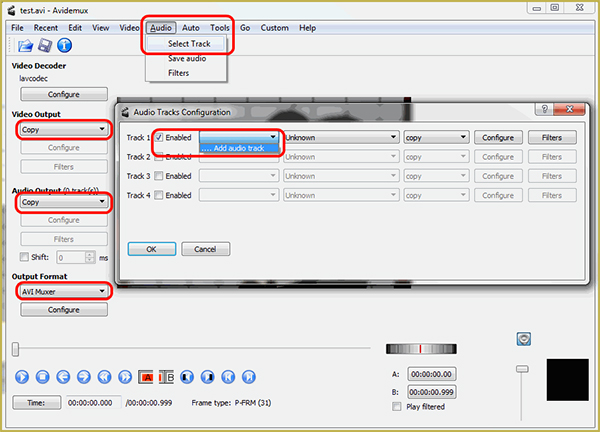The width and height of the screenshot is (600, 432).
Task: Select the Add audio track option
Action: (239, 148)
